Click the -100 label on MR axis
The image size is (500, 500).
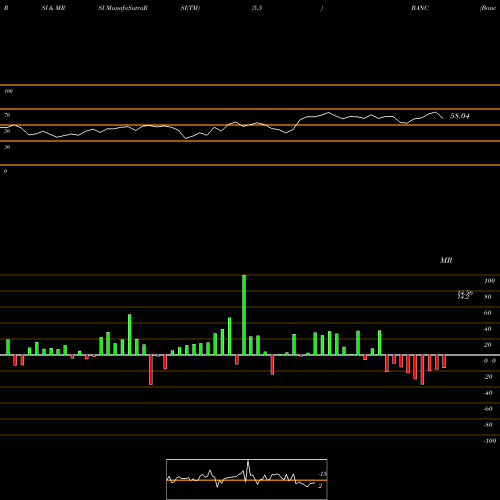coord(490,441)
